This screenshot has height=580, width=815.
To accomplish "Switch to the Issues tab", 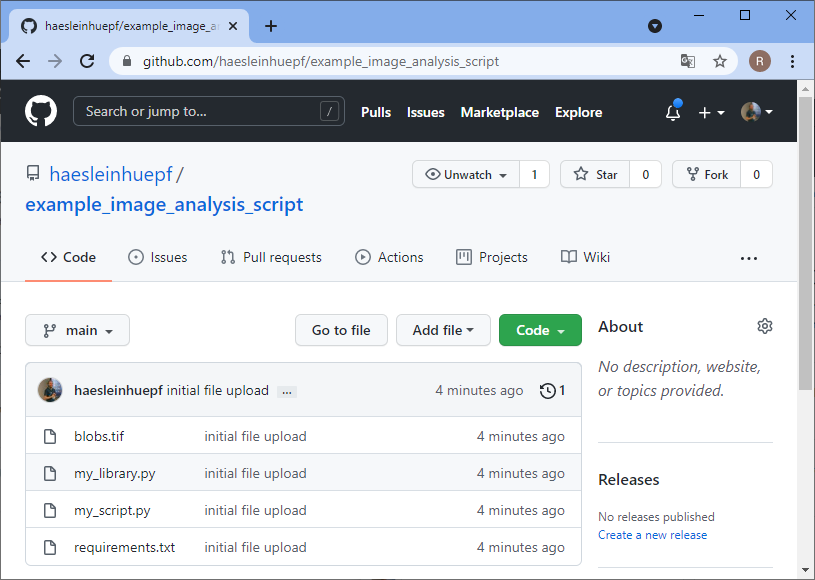I will [x=158, y=257].
